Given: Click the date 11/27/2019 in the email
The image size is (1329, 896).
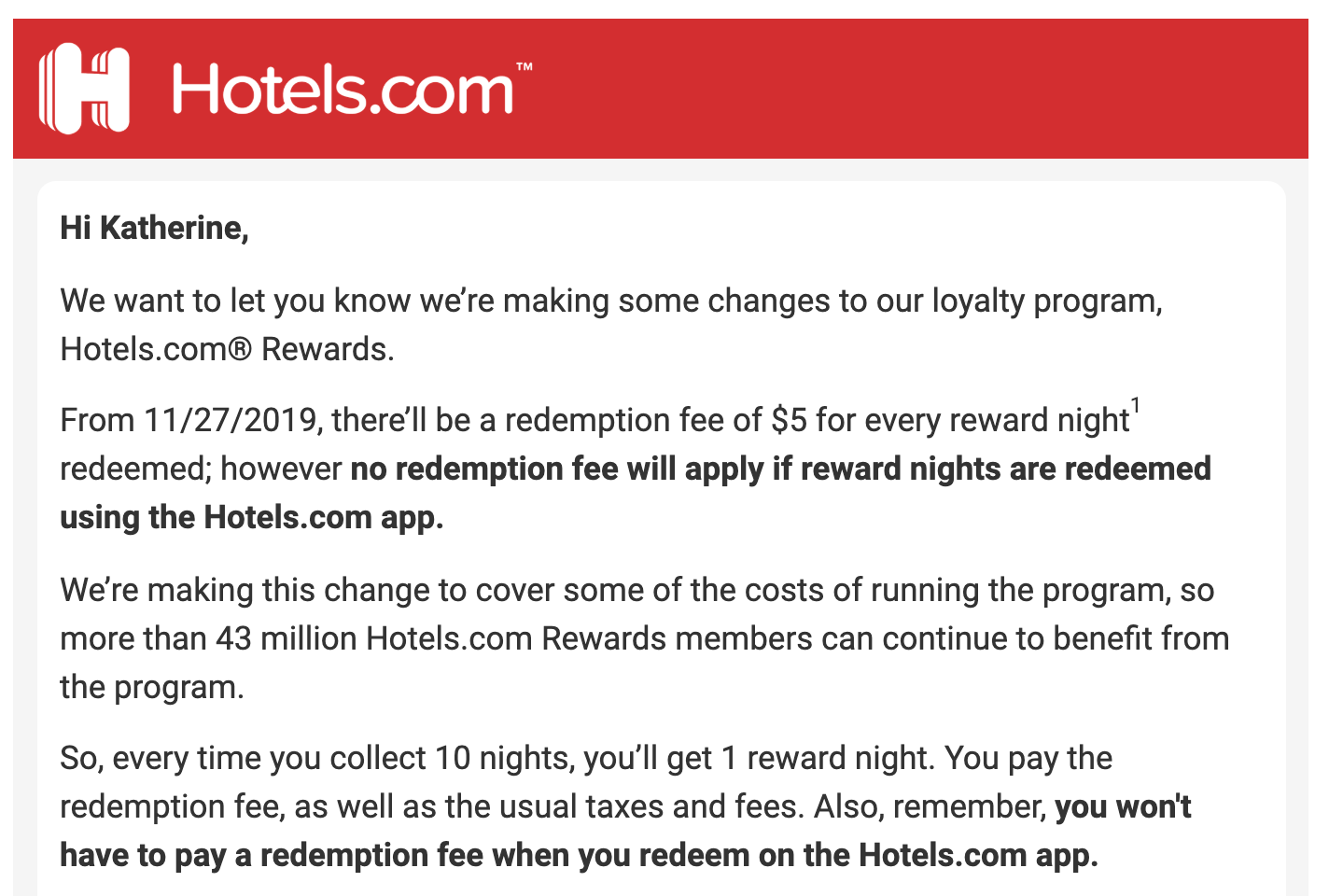Looking at the screenshot, I should click(x=231, y=420).
